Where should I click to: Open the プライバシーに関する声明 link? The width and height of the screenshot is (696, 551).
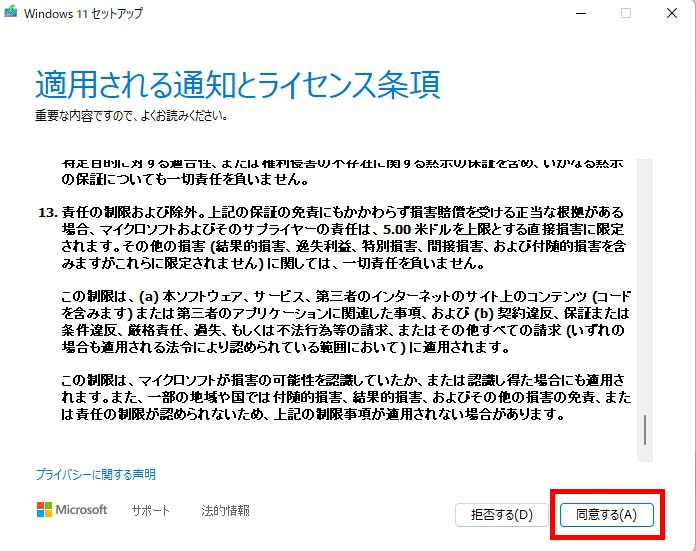pos(96,475)
